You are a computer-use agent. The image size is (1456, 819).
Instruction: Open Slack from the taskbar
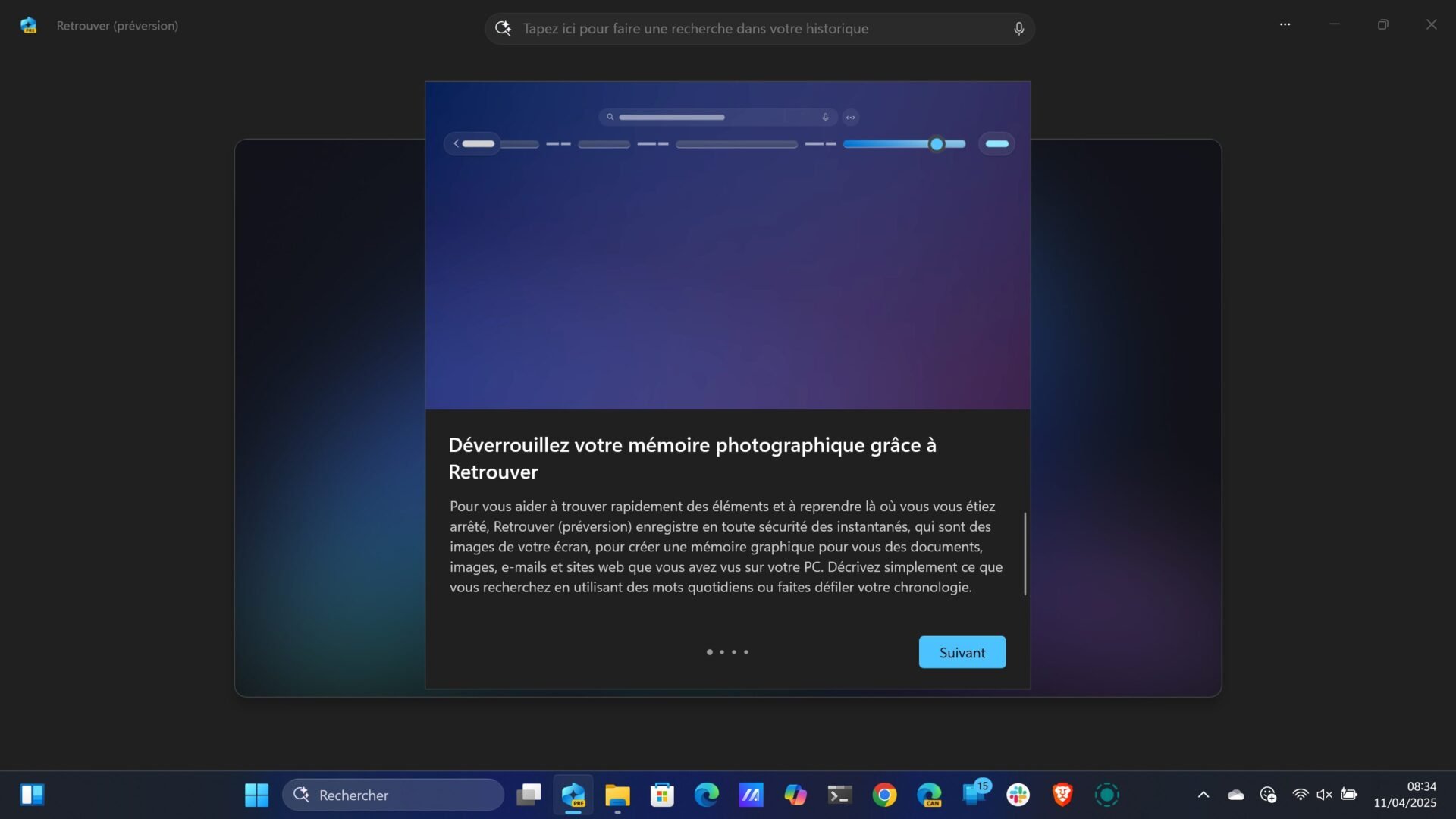pos(1018,795)
